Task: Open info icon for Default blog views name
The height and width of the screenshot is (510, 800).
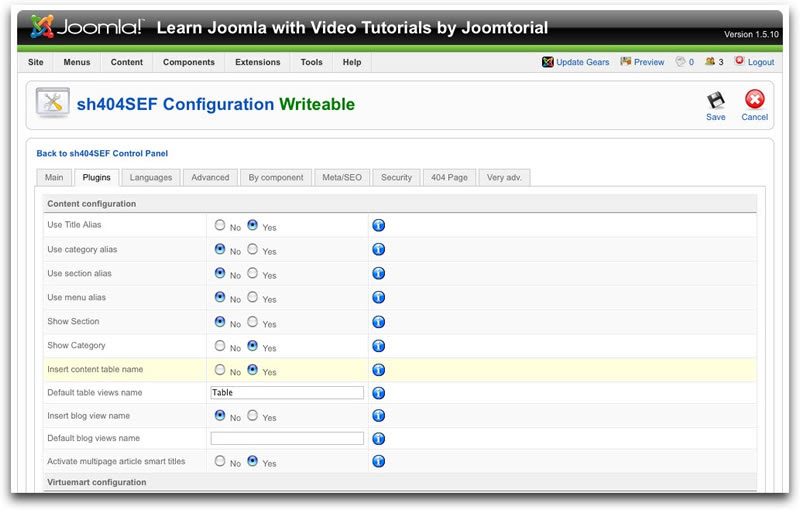Action: (379, 439)
